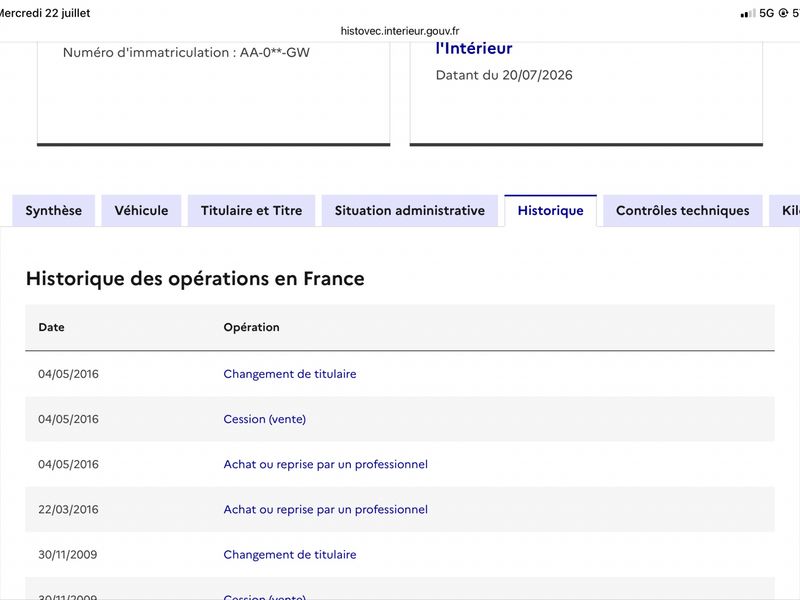Tap the 5G network indicator

click(766, 13)
